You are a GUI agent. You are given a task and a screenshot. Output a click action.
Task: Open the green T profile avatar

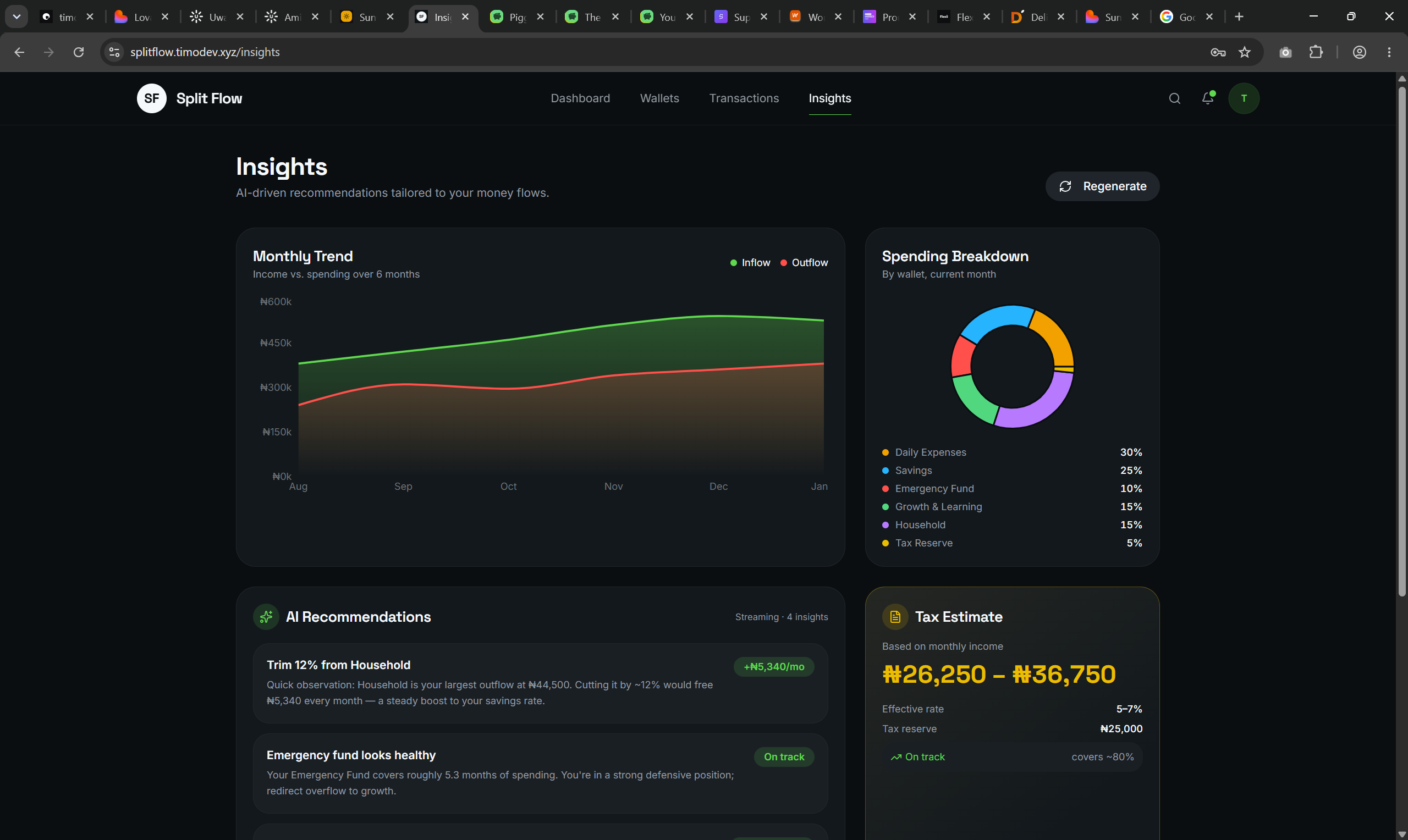tap(1243, 98)
